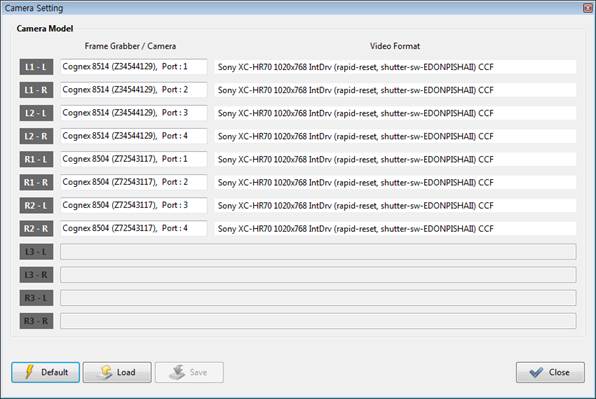The height and width of the screenshot is (399, 596).
Task: Click the Camera Model group label
Action: point(45,28)
